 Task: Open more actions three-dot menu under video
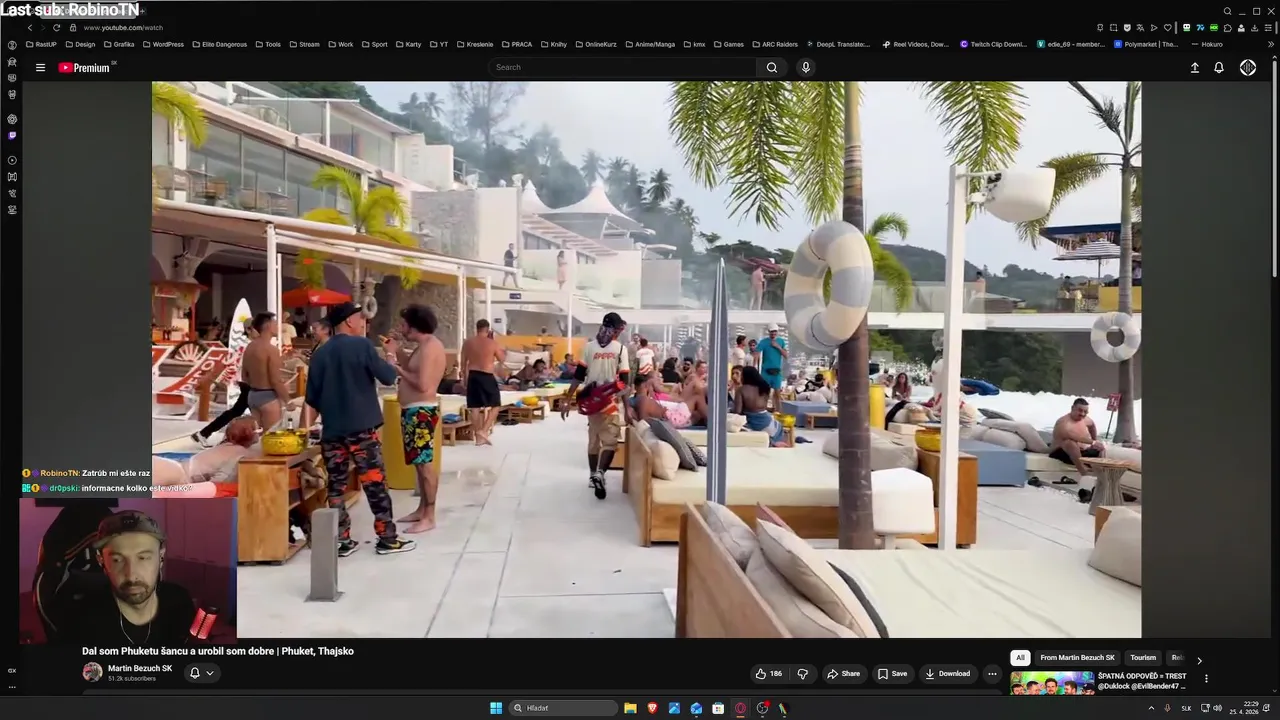[x=992, y=674]
